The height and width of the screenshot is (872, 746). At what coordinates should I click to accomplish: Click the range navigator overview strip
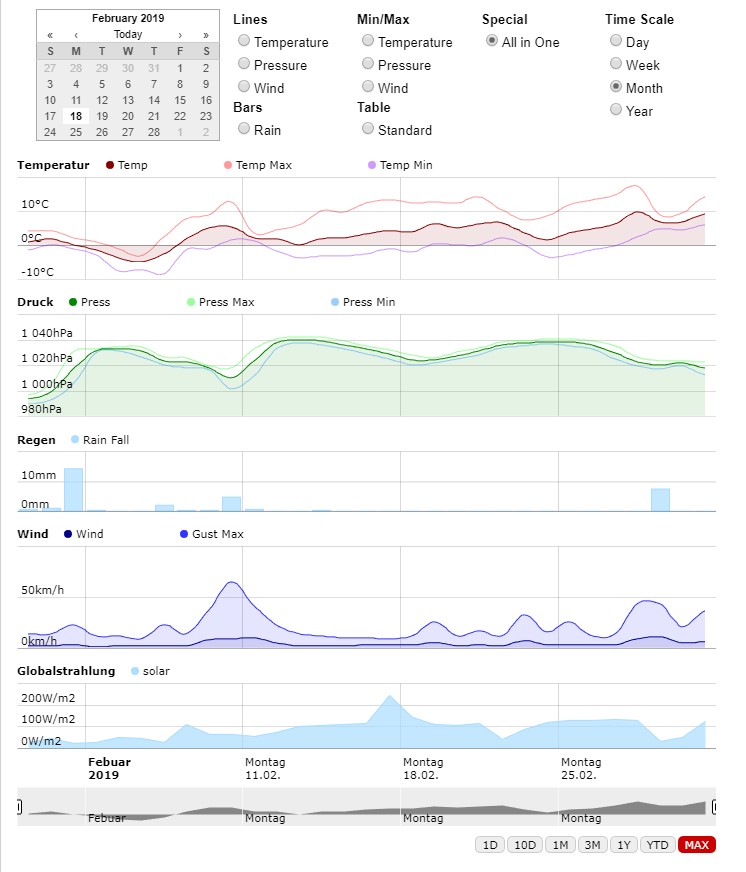(x=367, y=806)
